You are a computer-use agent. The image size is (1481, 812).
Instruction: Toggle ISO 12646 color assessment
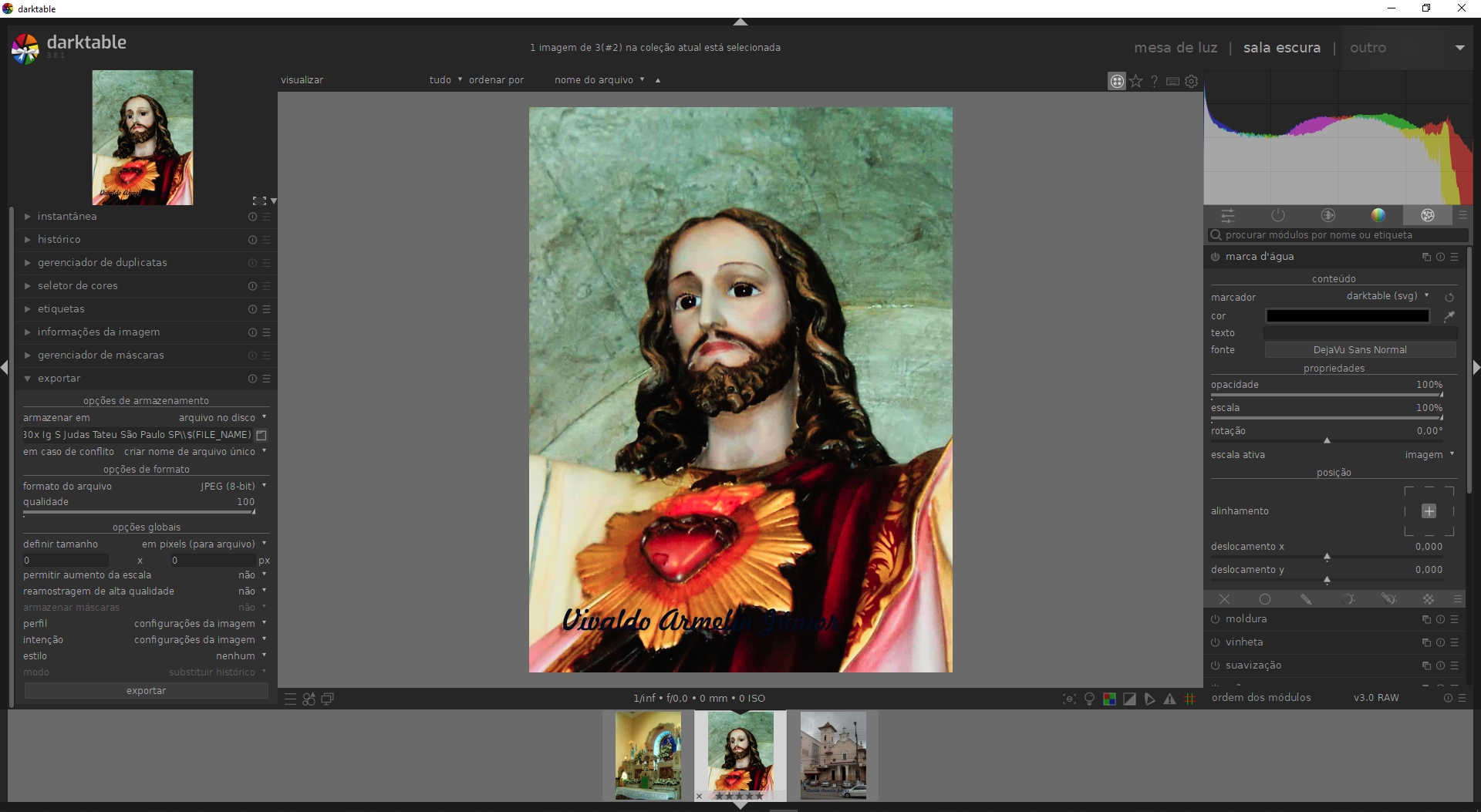(1090, 699)
